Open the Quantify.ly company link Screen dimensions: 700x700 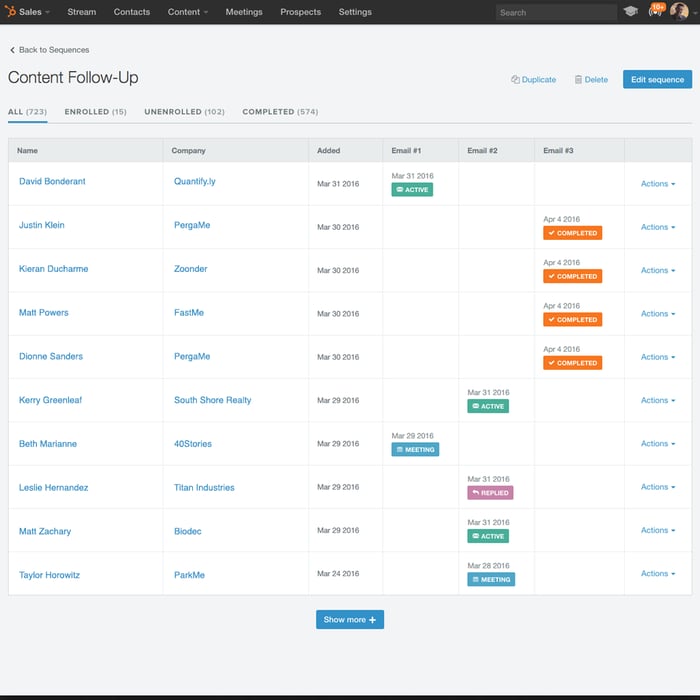[x=194, y=182]
